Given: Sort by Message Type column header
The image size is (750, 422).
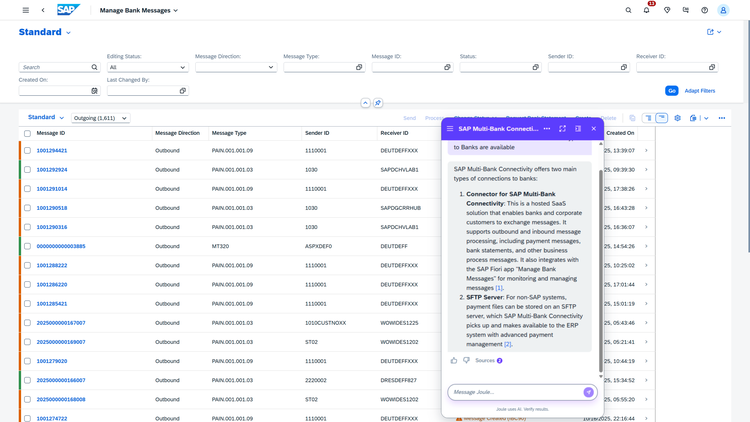Looking at the screenshot, I should (229, 133).
